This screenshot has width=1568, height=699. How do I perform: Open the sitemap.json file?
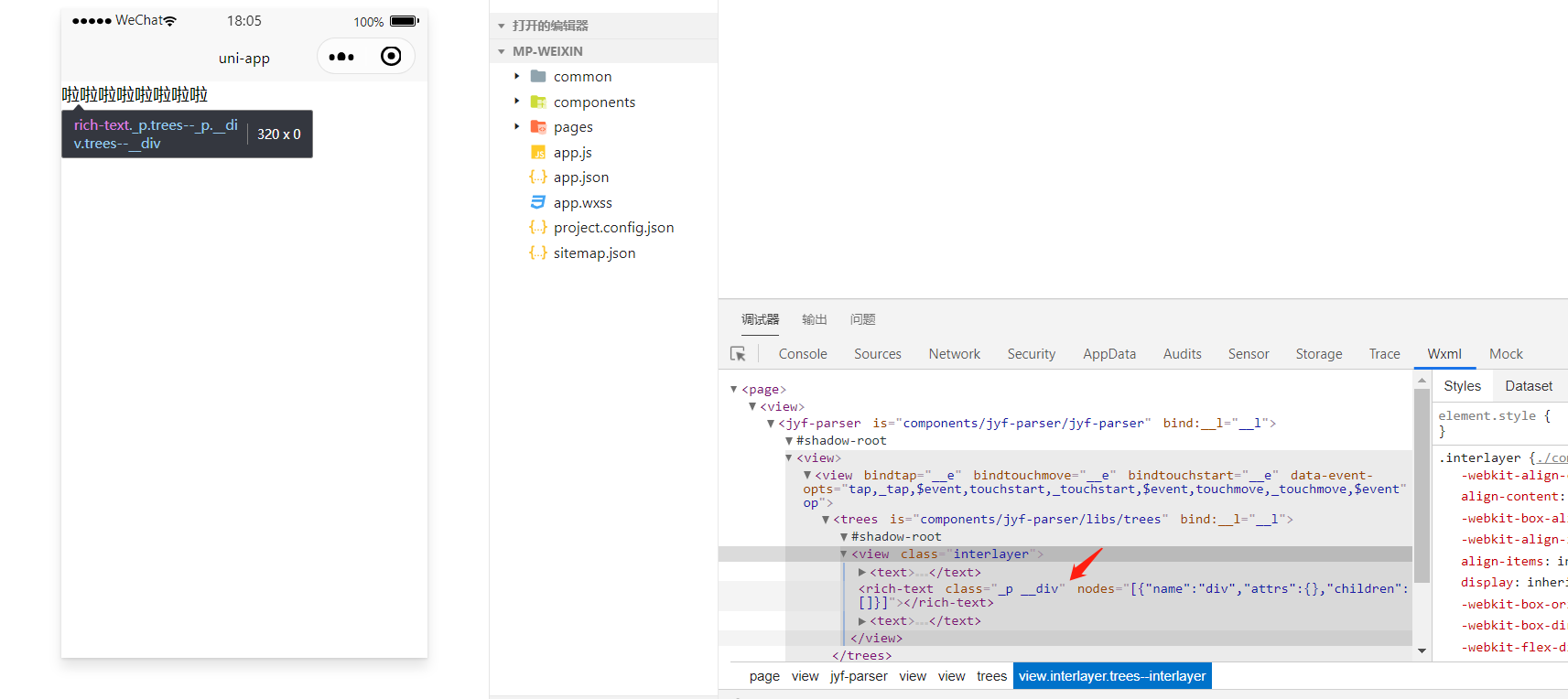coord(594,253)
